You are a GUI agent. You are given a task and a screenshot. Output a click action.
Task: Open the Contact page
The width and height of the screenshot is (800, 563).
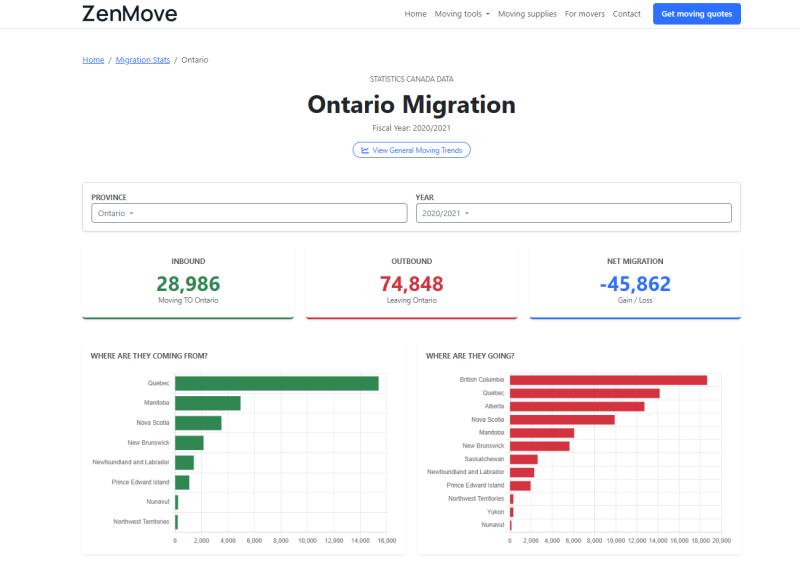(x=627, y=14)
